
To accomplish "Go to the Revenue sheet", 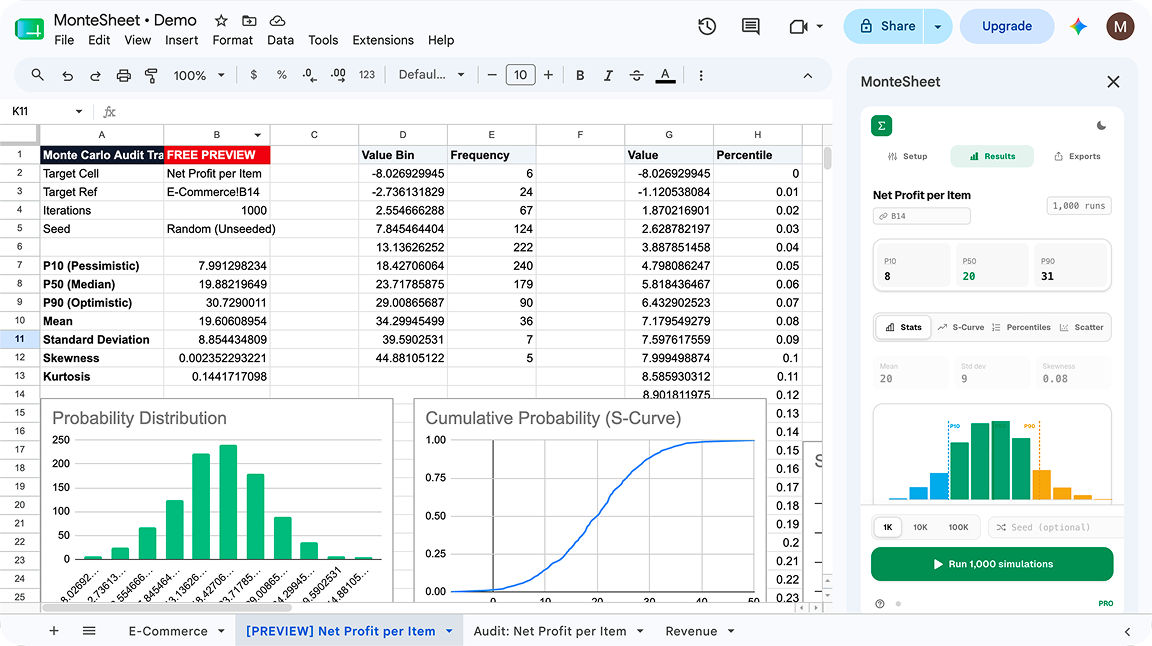I will coord(691,631).
